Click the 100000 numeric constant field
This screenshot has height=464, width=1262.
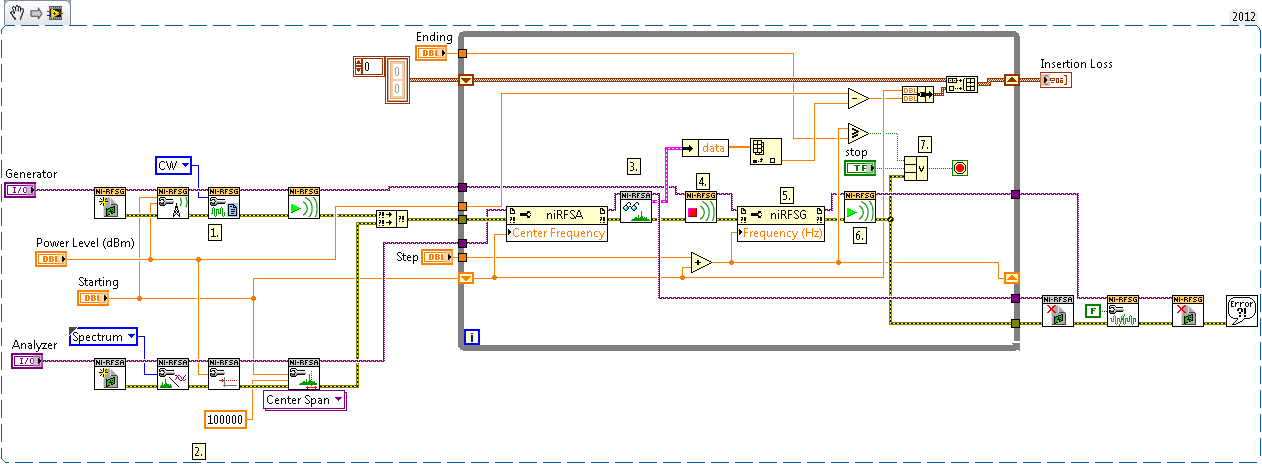coord(225,419)
